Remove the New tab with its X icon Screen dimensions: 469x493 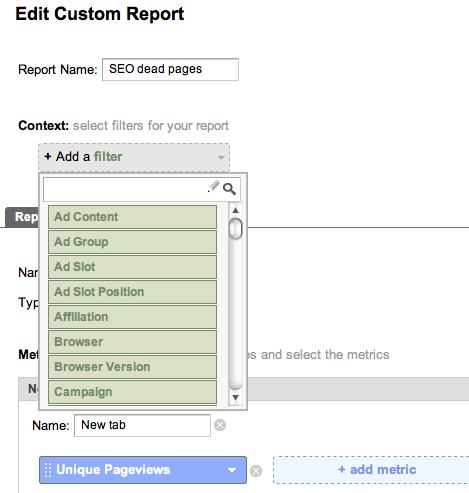tap(220, 425)
